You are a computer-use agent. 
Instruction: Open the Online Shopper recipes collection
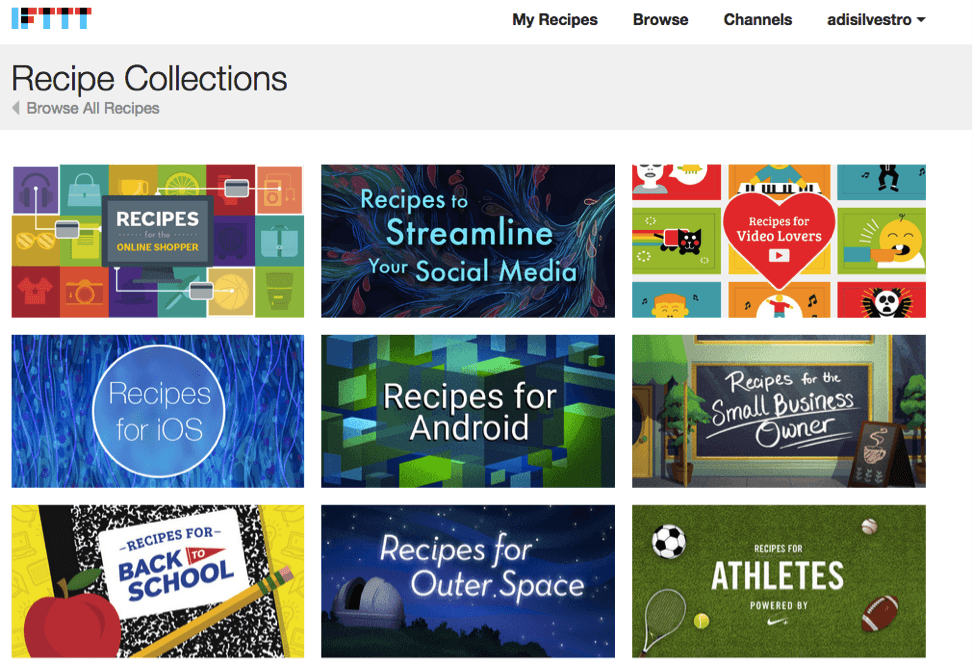[x=157, y=241]
